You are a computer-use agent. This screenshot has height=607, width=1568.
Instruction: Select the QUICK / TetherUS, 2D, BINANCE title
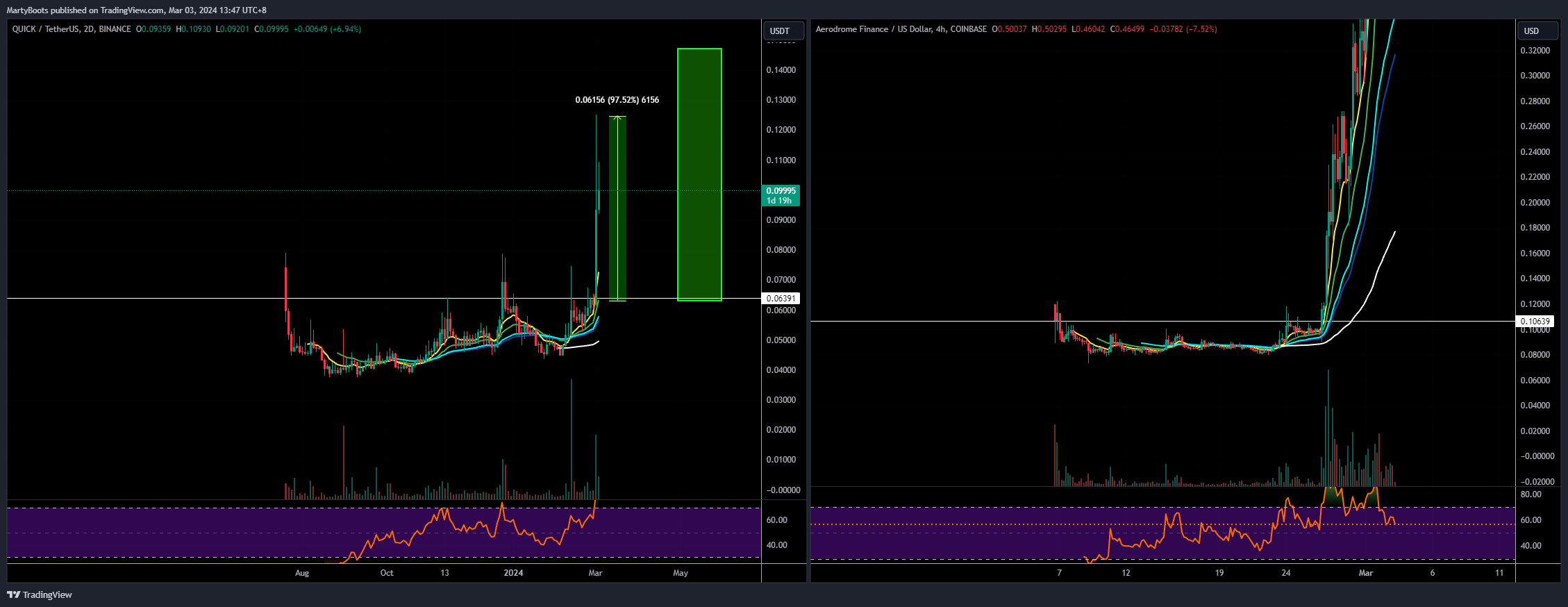click(72, 29)
